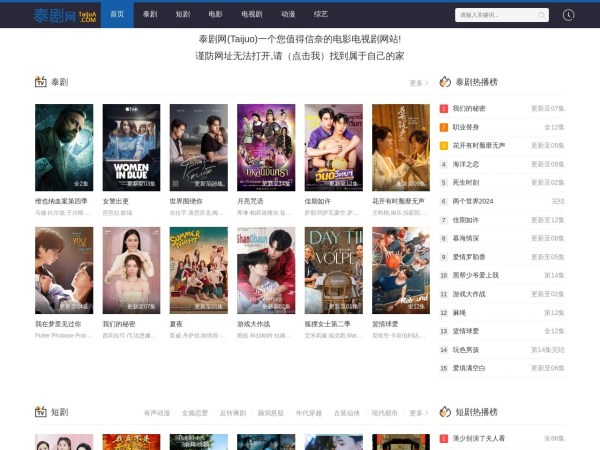Open 玩色男孩 in the hot ranking list
Viewport: 600px width, 450px height.
(466, 350)
